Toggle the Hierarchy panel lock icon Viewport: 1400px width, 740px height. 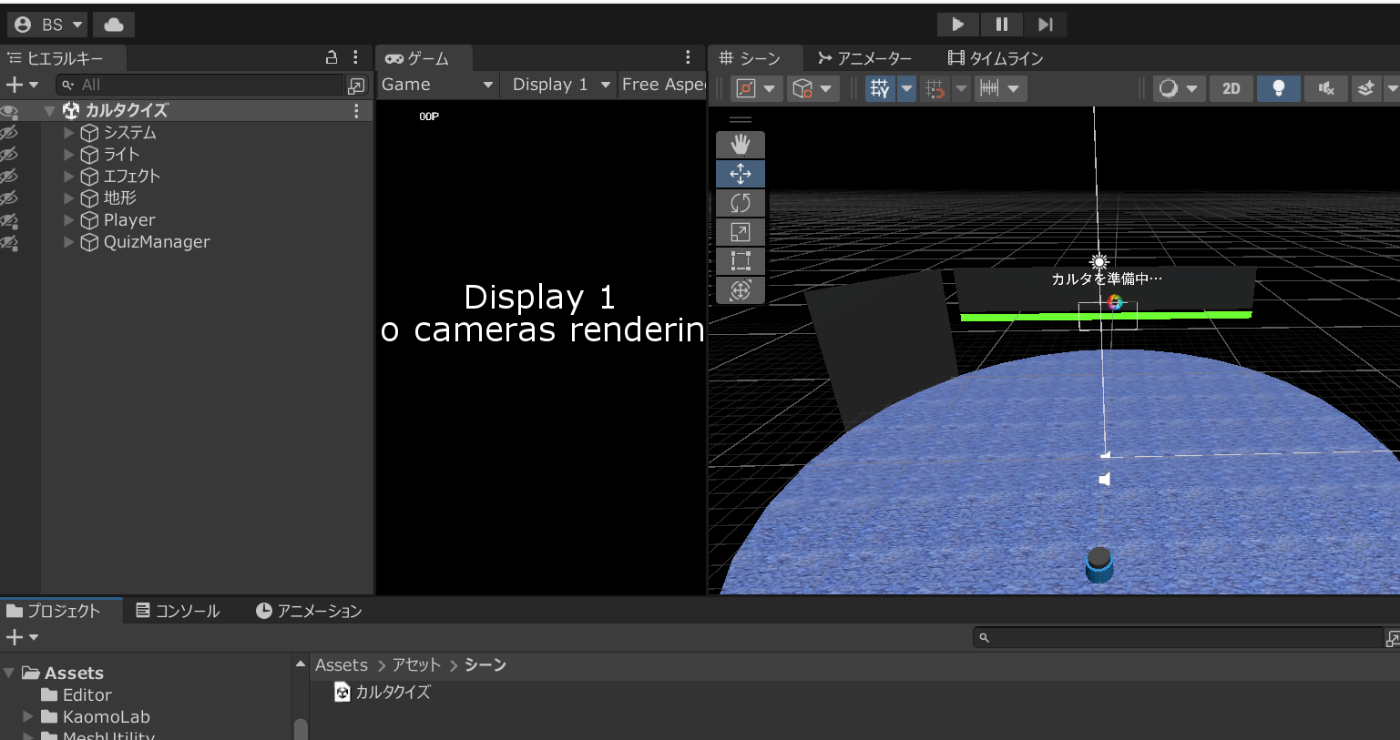(331, 58)
